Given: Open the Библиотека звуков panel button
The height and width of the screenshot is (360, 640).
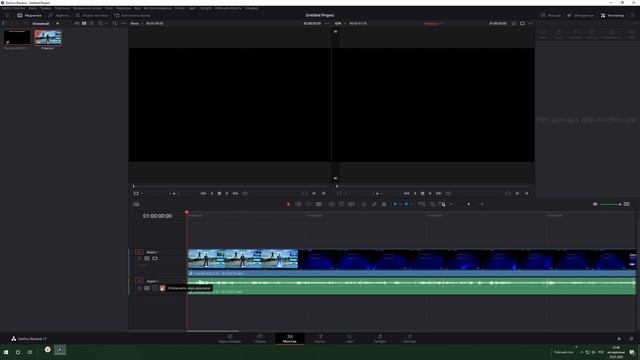Looking at the screenshot, I should coord(132,16).
